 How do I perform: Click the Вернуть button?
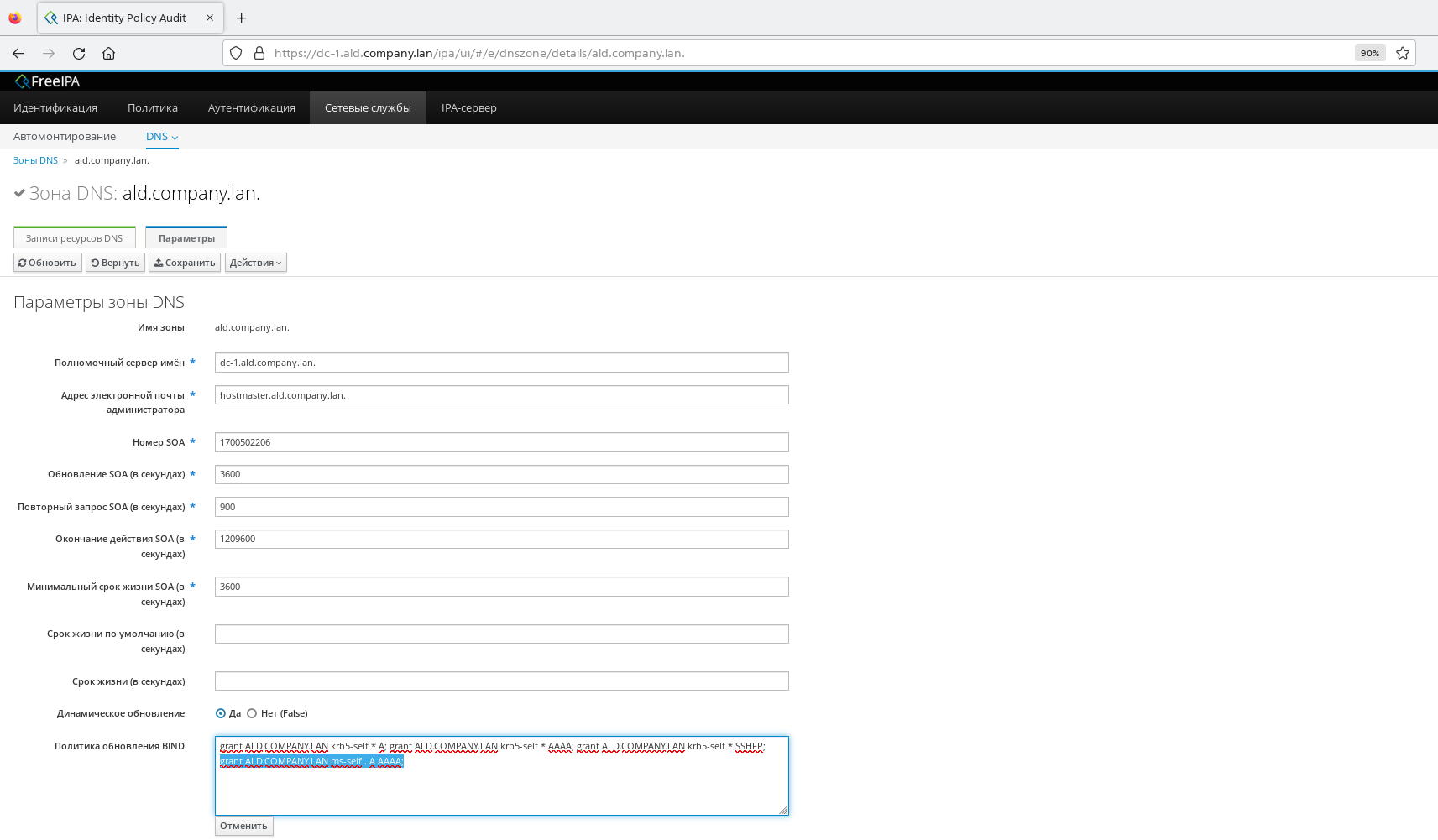(x=115, y=263)
